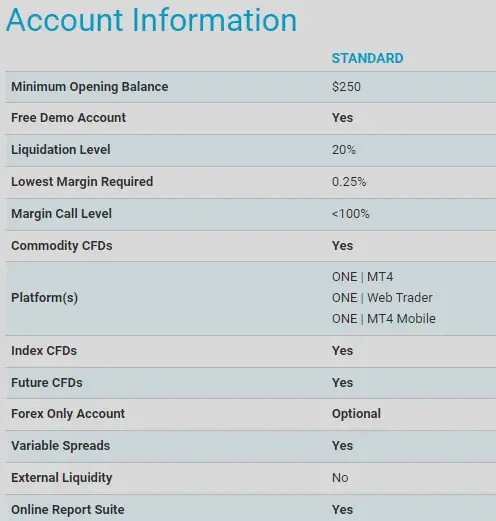Select the Commodity CFDs row label
This screenshot has width=496, height=521.
pyautogui.click(x=62, y=246)
